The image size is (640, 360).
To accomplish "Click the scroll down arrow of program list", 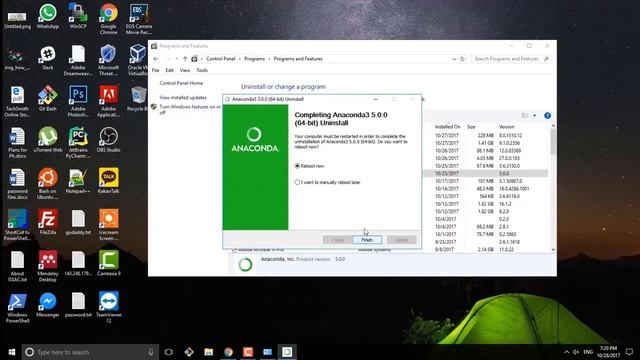I will click(x=553, y=249).
